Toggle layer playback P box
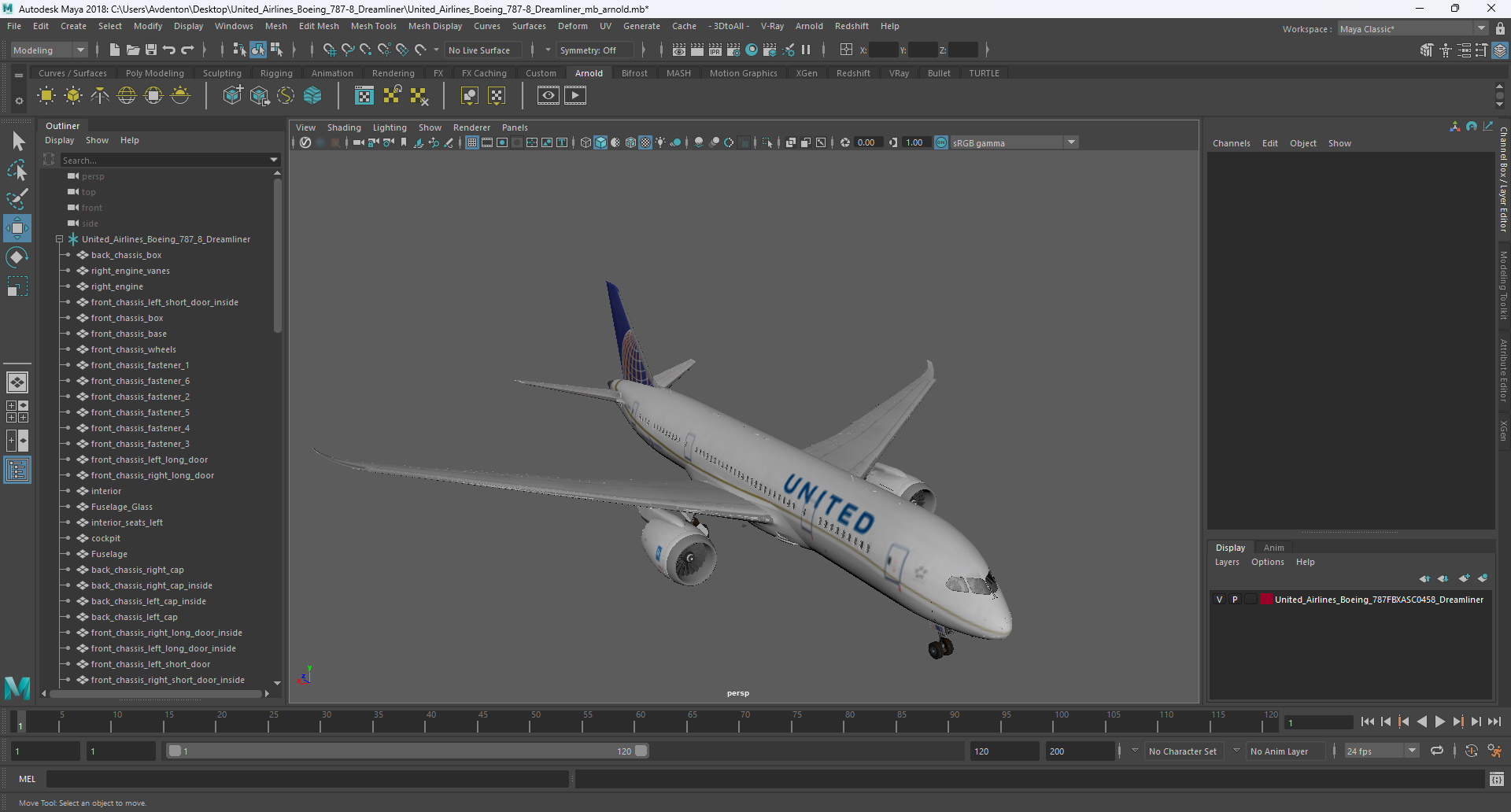Viewport: 1511px width, 812px height. click(1235, 600)
